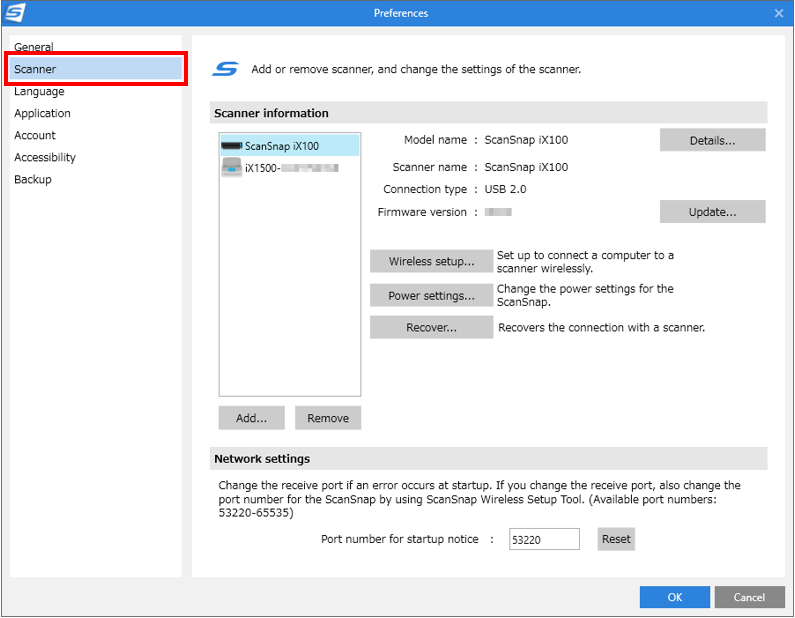Open Wireless setup
The width and height of the screenshot is (795, 618).
point(431,262)
